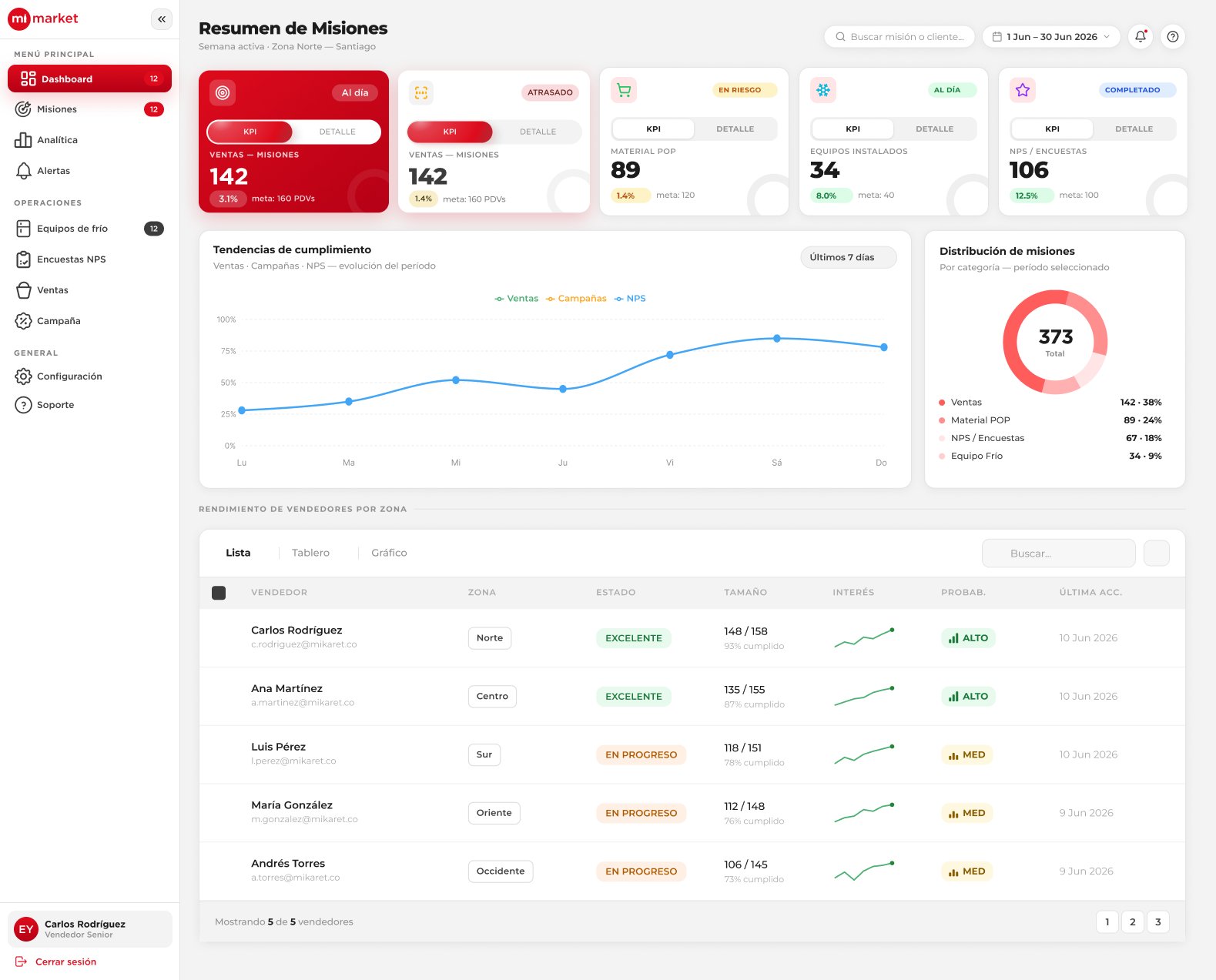The height and width of the screenshot is (980, 1216).
Task: Click the Material POP legend dot
Action: (942, 420)
